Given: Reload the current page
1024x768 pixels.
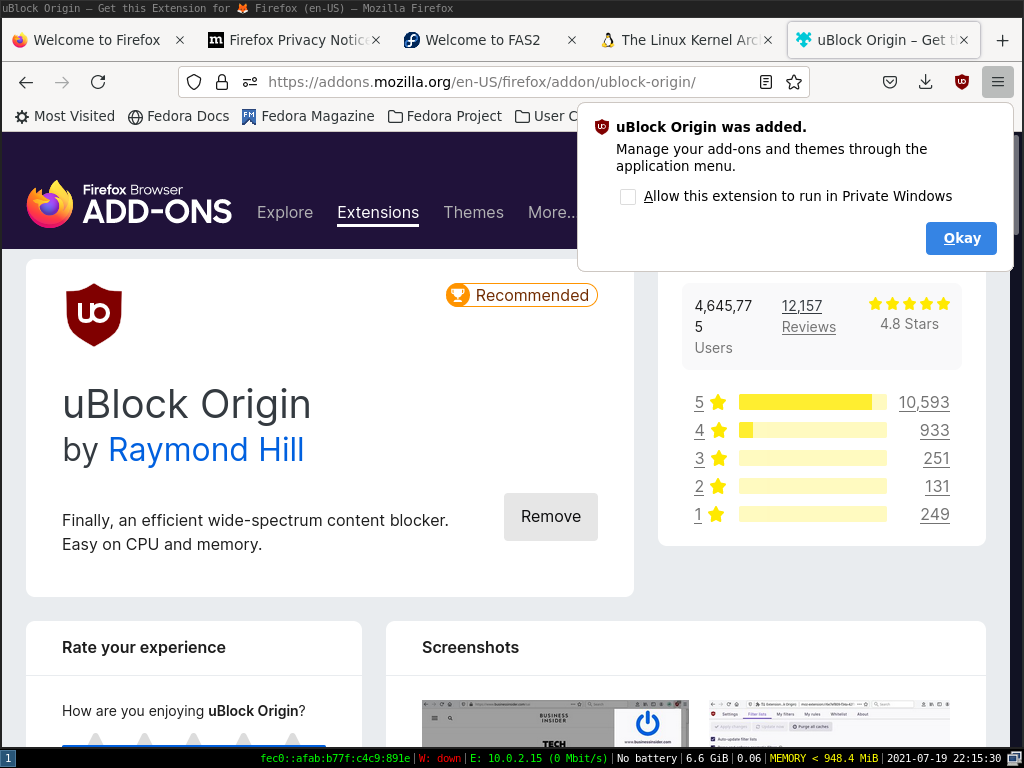Looking at the screenshot, I should pos(98,82).
